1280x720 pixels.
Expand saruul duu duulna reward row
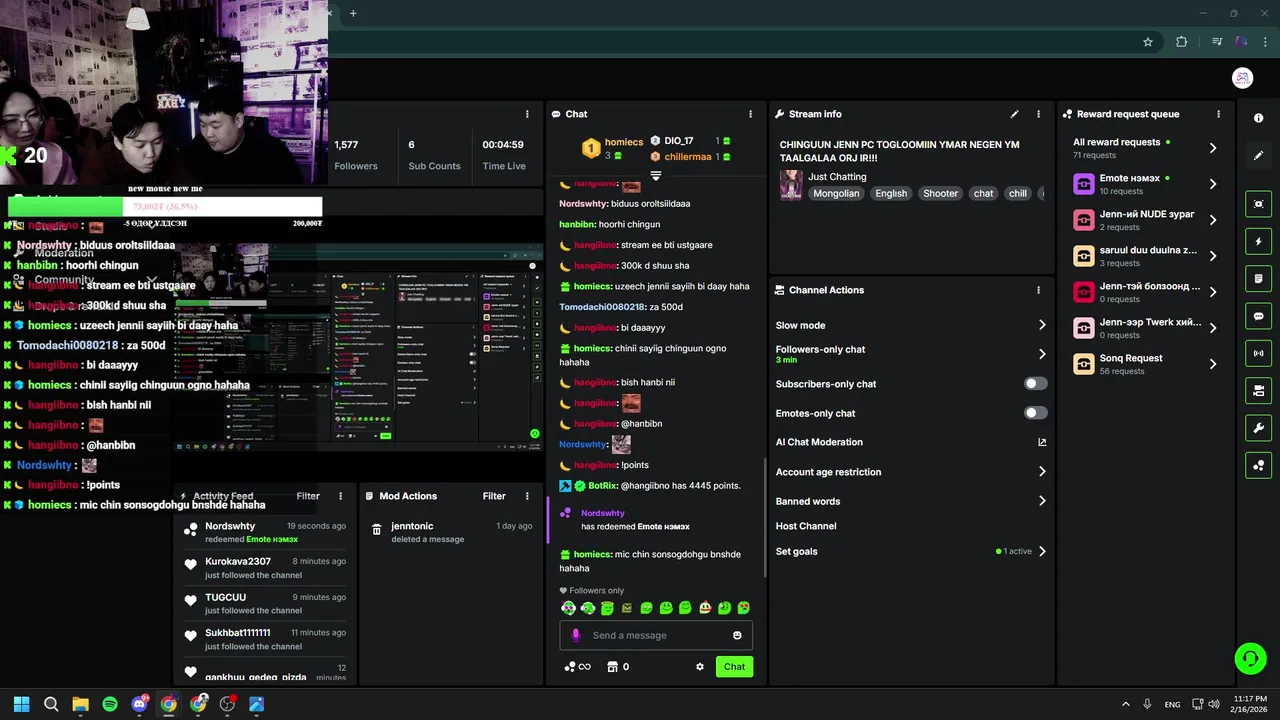pyautogui.click(x=1213, y=256)
